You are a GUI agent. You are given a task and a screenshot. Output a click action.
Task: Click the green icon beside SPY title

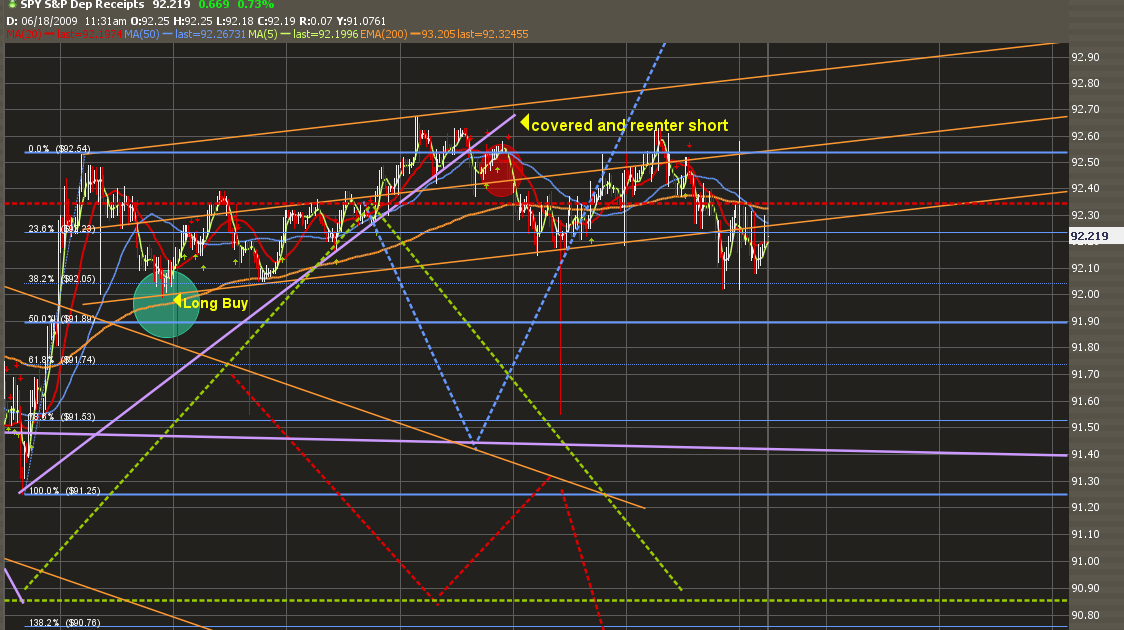coord(12,4)
